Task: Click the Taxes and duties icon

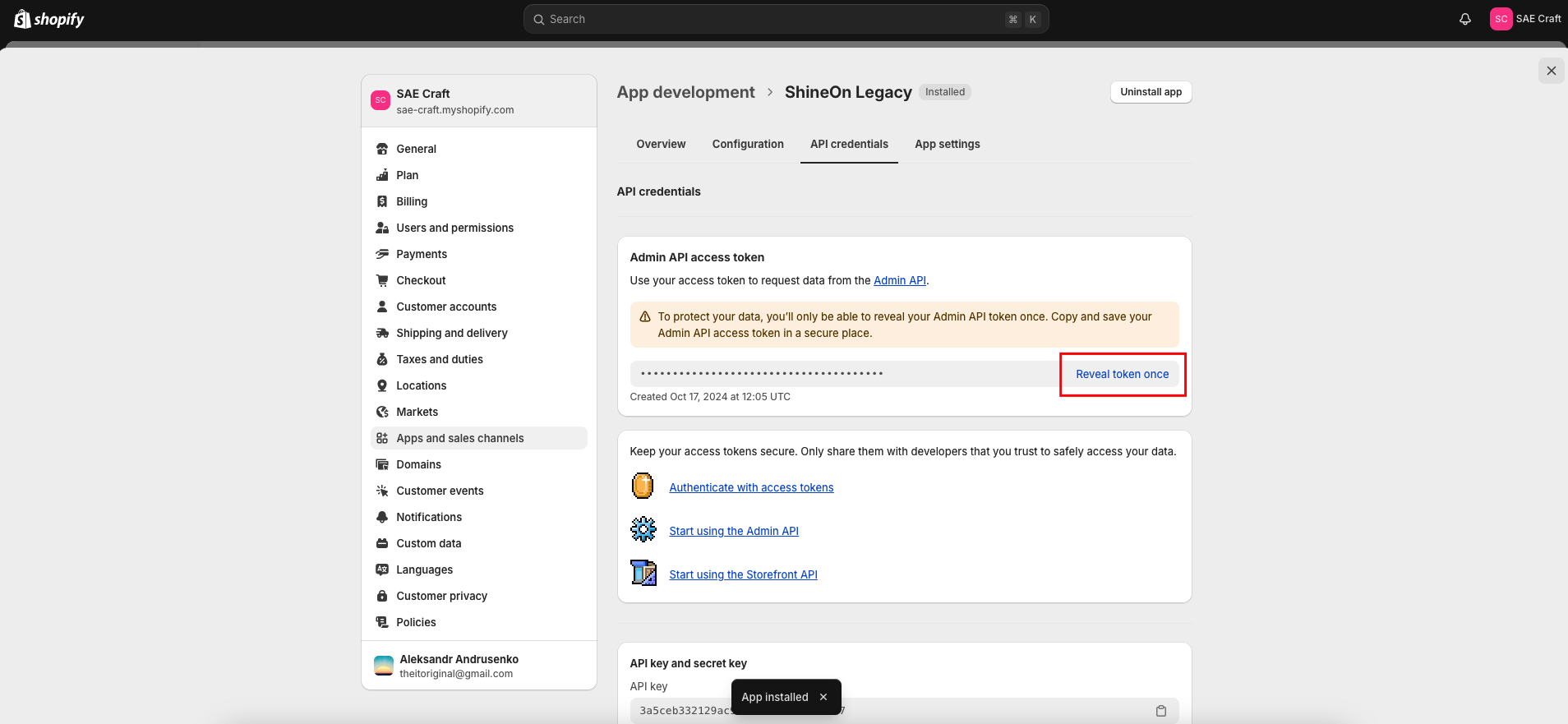Action: click(x=382, y=359)
